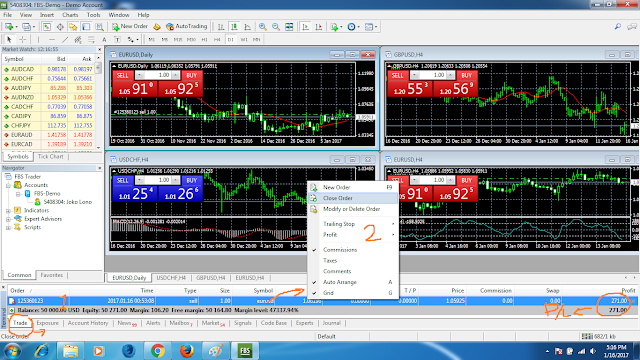
Task: Select the Fibonacci Retracement tool
Action: [91, 40]
